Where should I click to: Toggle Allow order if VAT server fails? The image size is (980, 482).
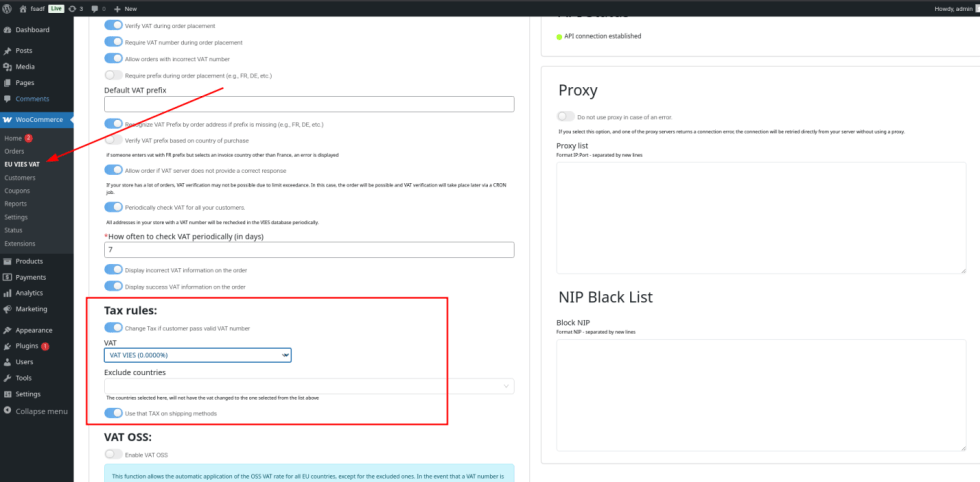113,170
